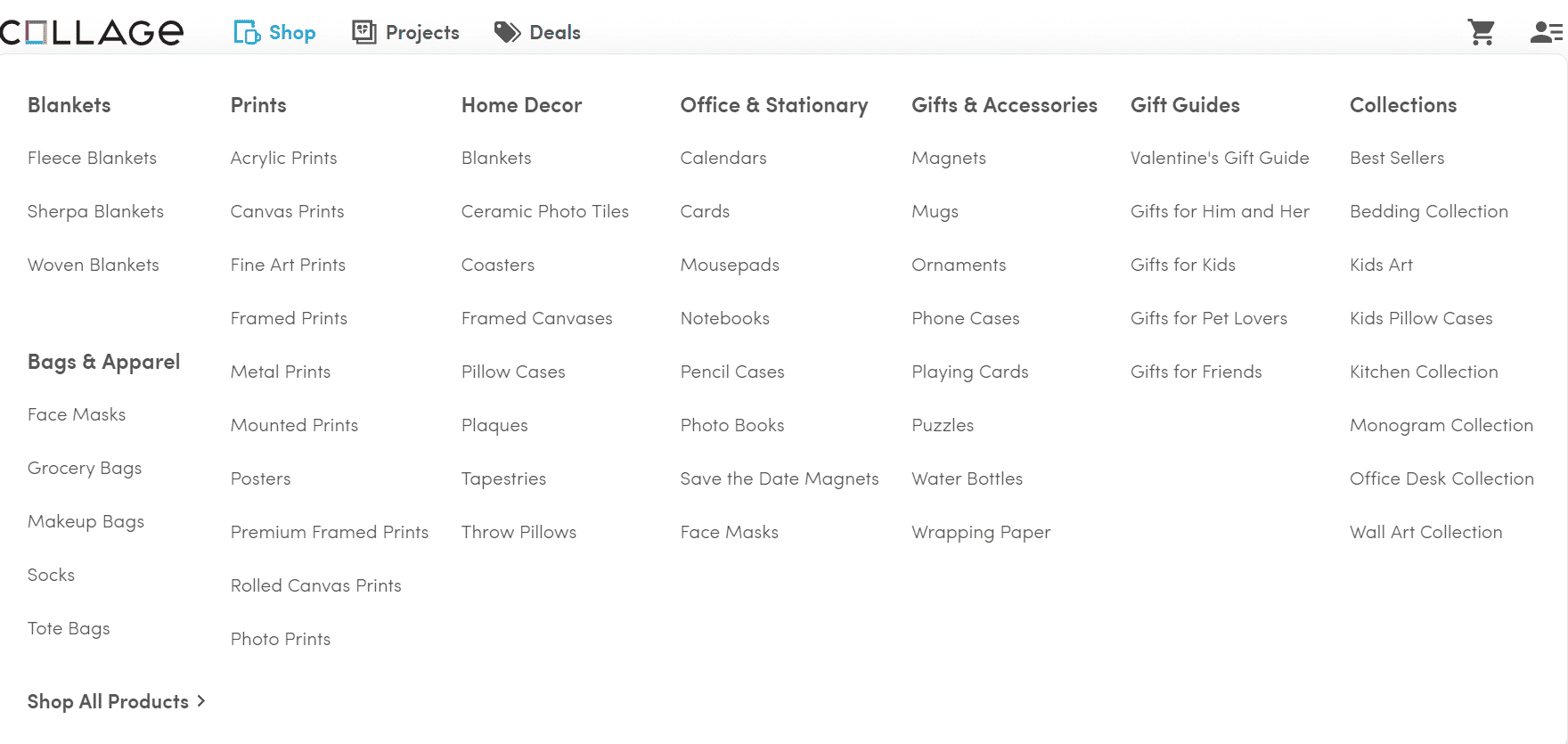Screen dimensions: 1568x744
Task: Go to Fleece Blankets
Action: tap(92, 158)
